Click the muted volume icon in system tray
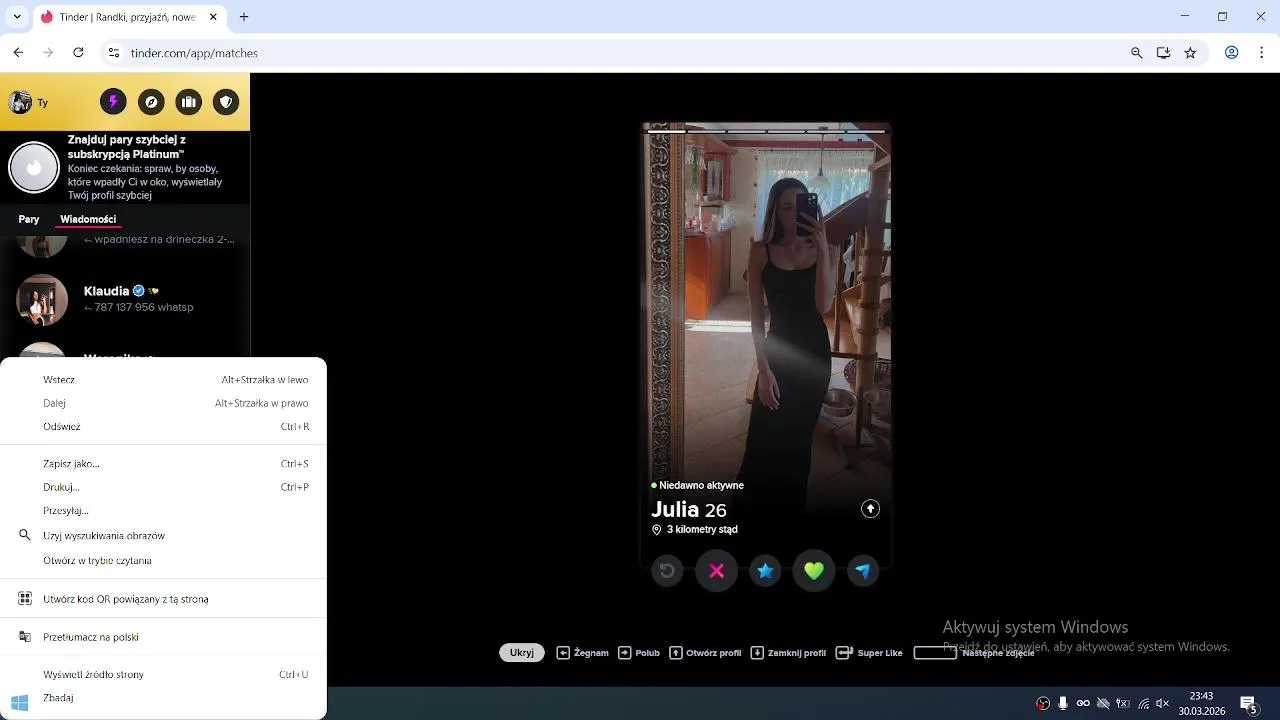The image size is (1280, 720). 1162,704
